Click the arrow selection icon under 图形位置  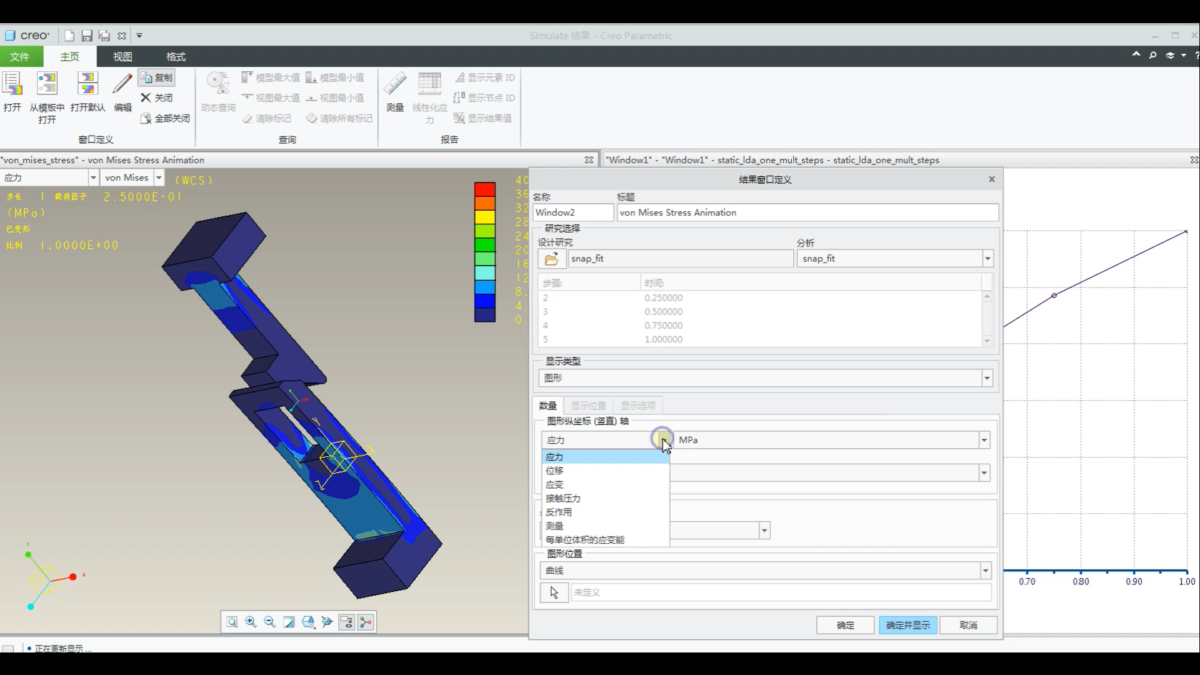point(554,593)
